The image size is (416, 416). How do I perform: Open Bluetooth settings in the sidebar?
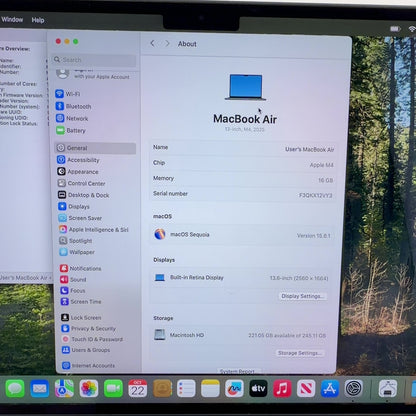click(73, 106)
